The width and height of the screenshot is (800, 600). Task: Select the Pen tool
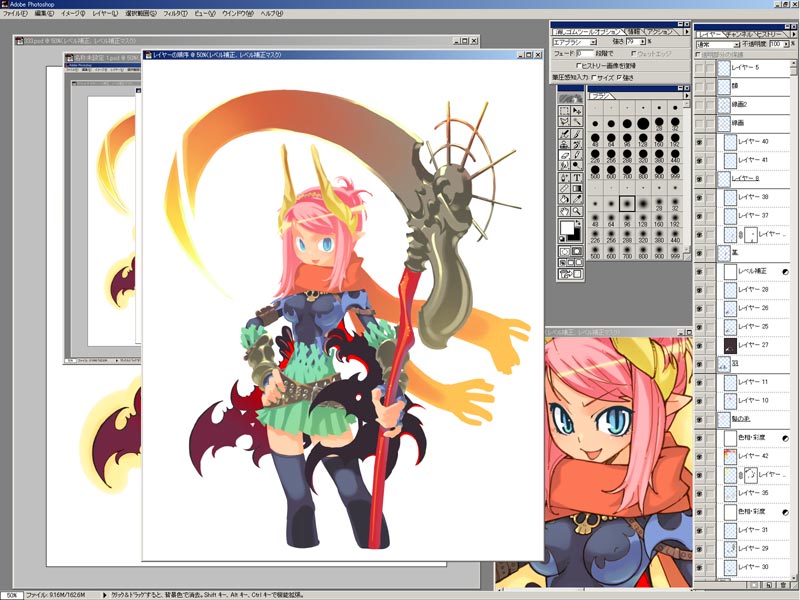(564, 178)
